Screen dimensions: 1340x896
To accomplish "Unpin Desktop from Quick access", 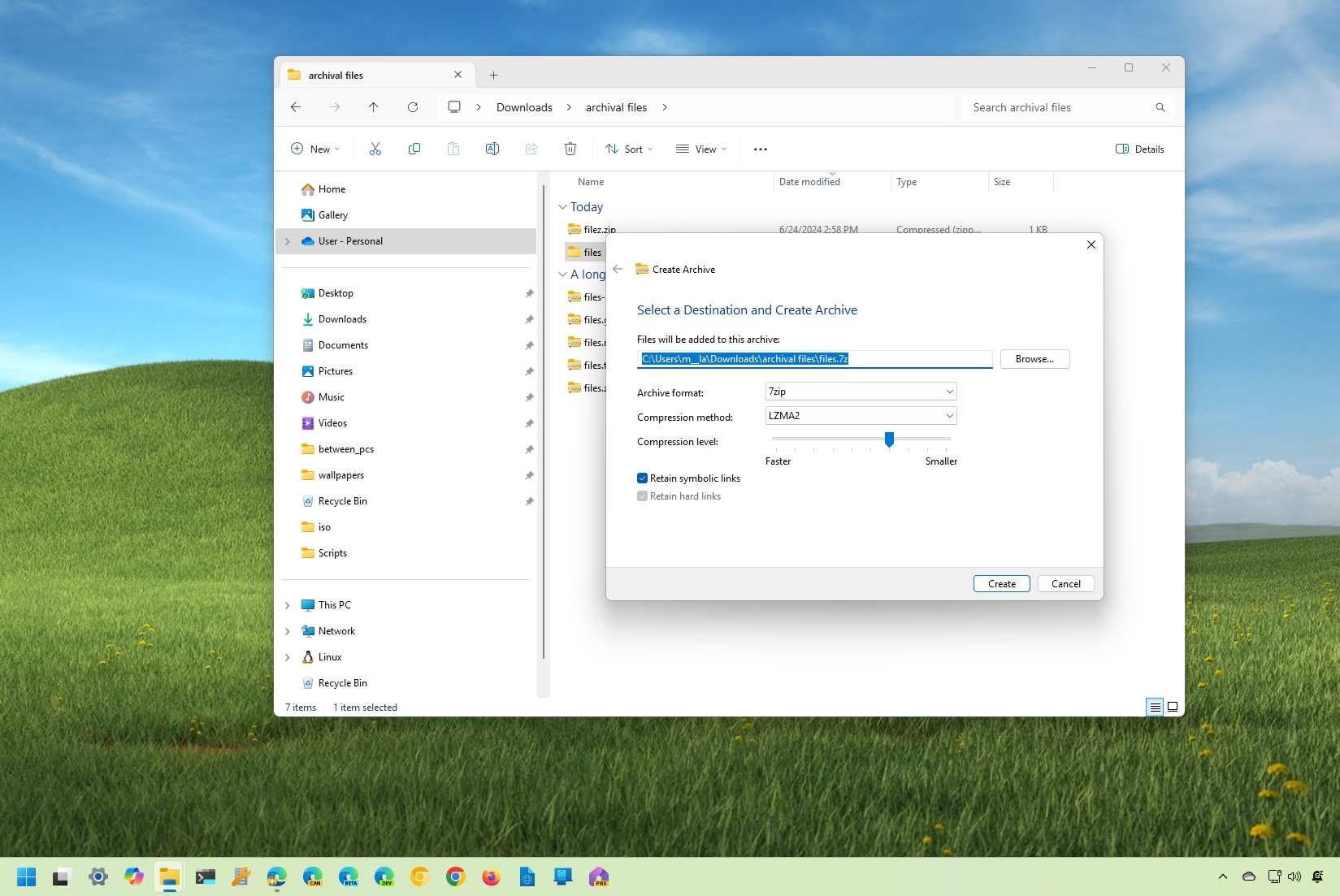I will tap(529, 293).
